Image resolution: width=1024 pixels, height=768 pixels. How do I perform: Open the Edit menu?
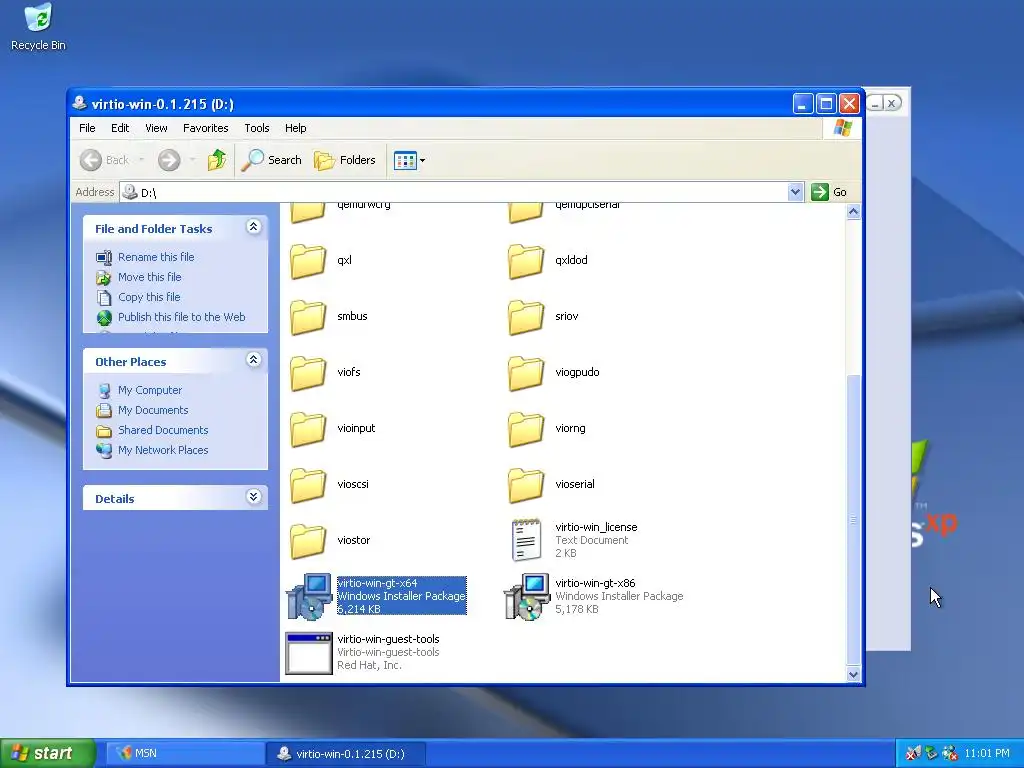coord(120,128)
